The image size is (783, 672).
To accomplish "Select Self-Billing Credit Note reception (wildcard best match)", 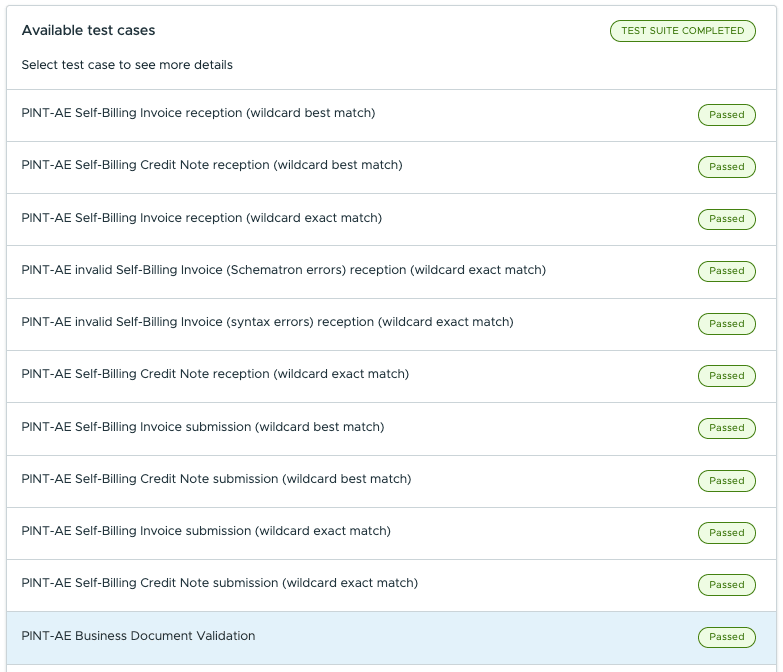I will pos(391,167).
